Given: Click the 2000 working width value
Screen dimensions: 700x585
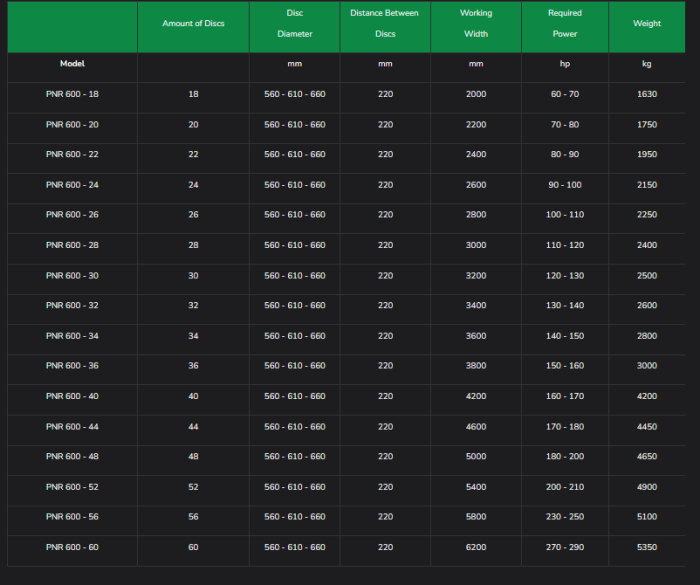Looking at the screenshot, I should pos(476,94).
